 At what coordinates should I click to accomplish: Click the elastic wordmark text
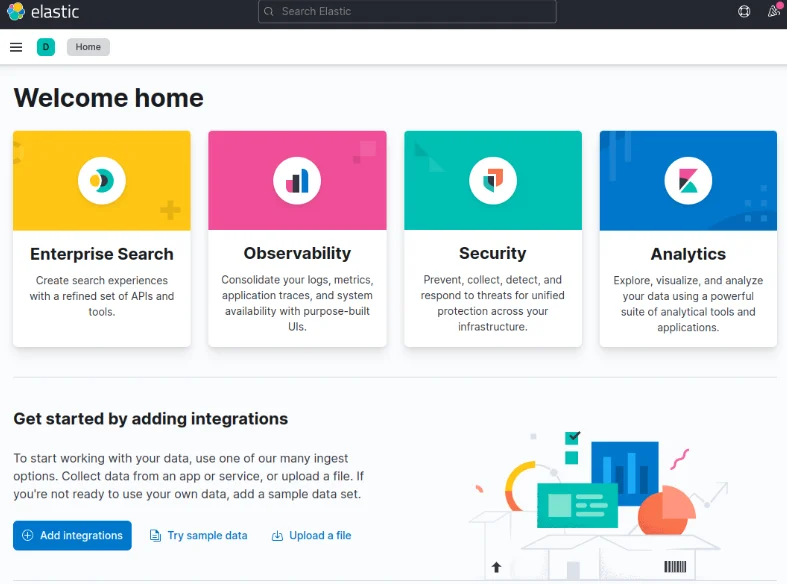[55, 12]
